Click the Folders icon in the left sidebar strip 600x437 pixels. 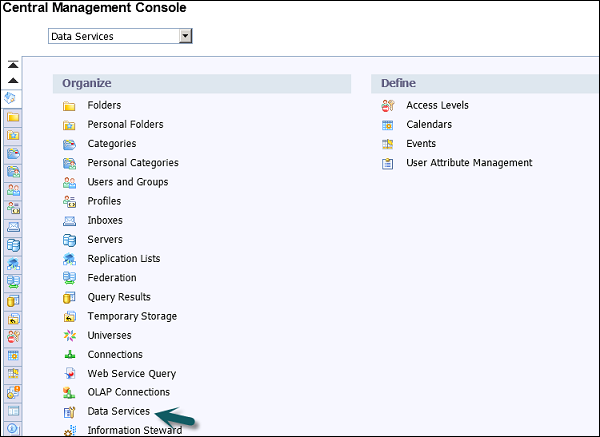pyautogui.click(x=13, y=117)
